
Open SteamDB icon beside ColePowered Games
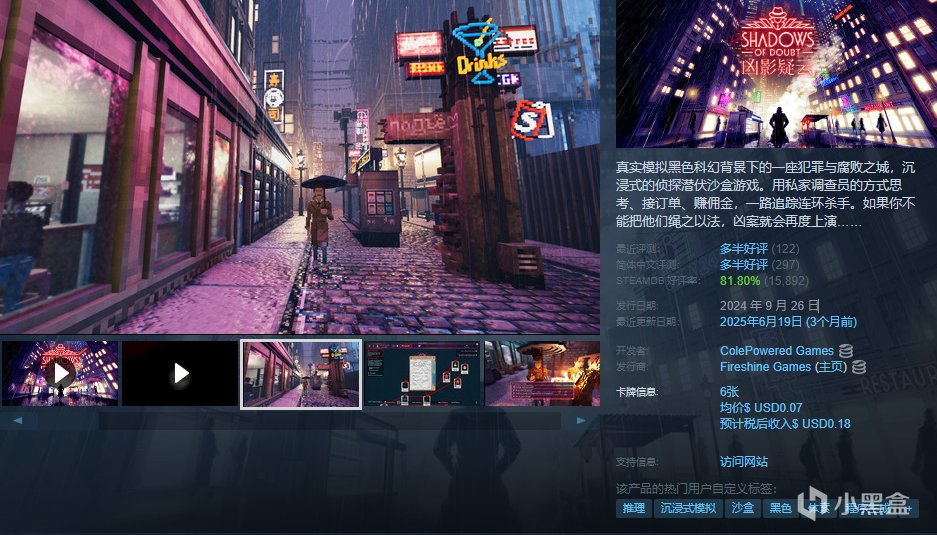pos(845,351)
